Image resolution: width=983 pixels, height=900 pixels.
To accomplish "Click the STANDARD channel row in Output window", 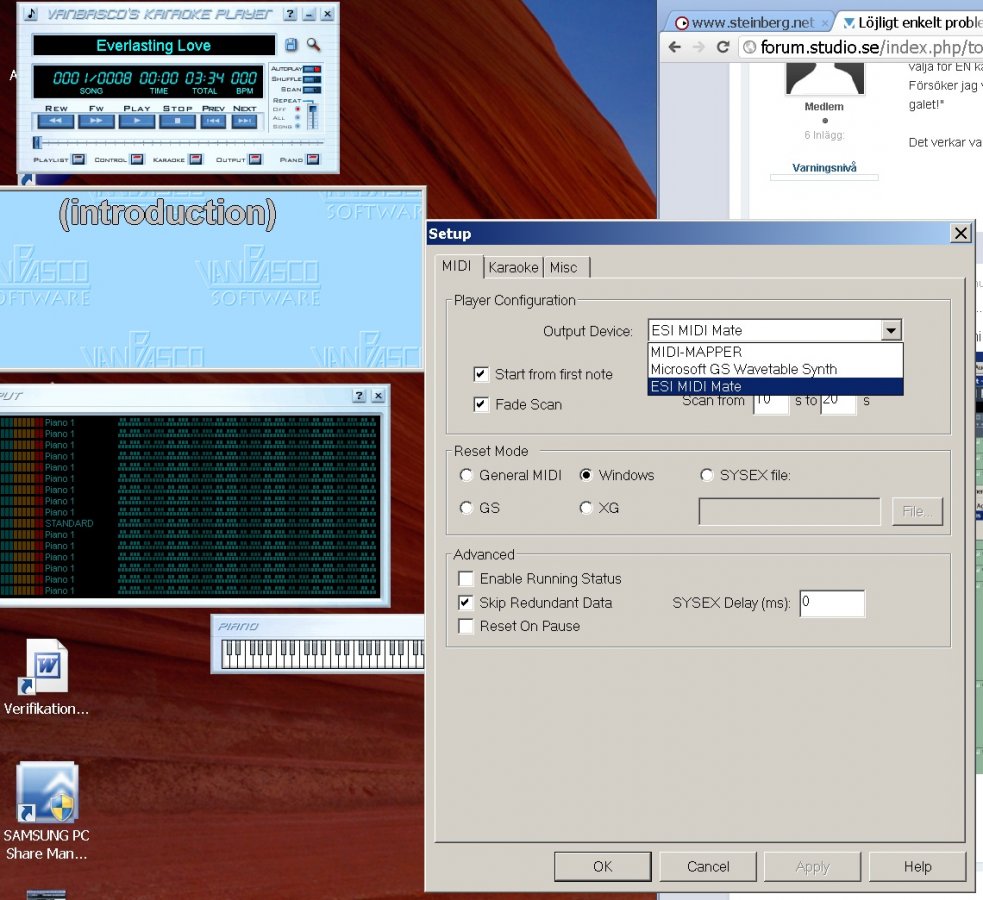I will [x=188, y=523].
